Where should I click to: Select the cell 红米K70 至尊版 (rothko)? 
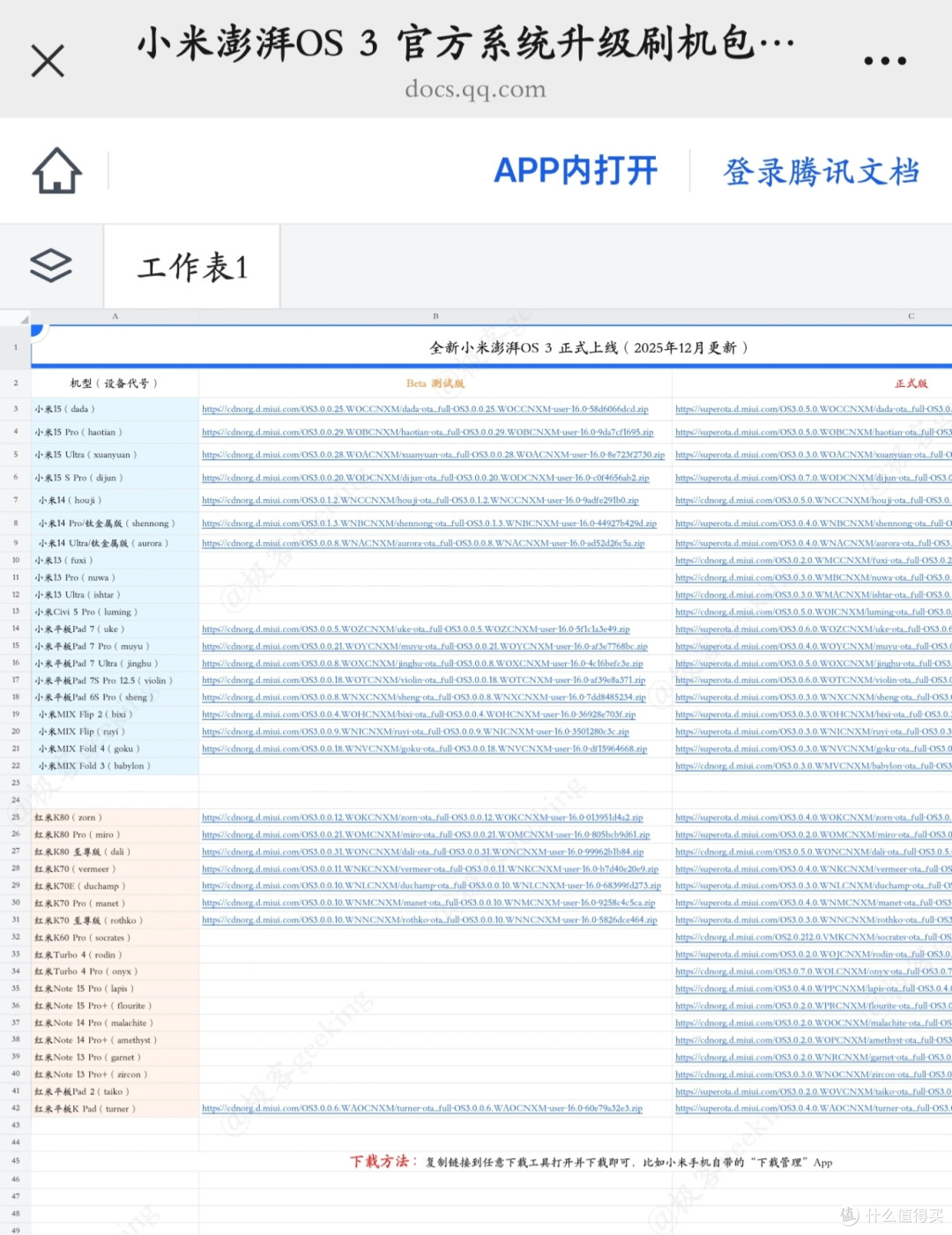click(115, 920)
